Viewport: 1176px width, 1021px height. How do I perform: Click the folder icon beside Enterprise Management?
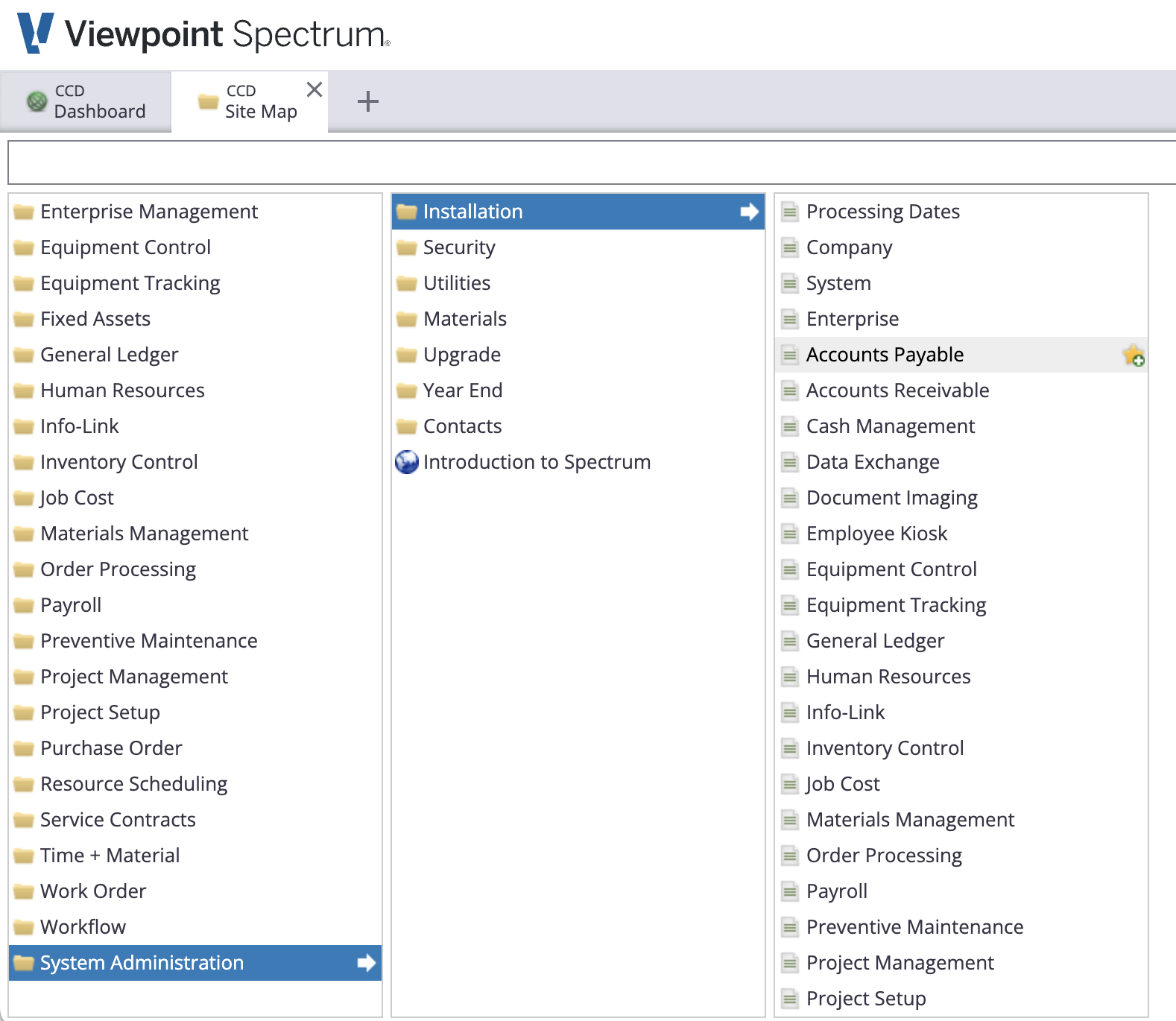[x=24, y=212]
